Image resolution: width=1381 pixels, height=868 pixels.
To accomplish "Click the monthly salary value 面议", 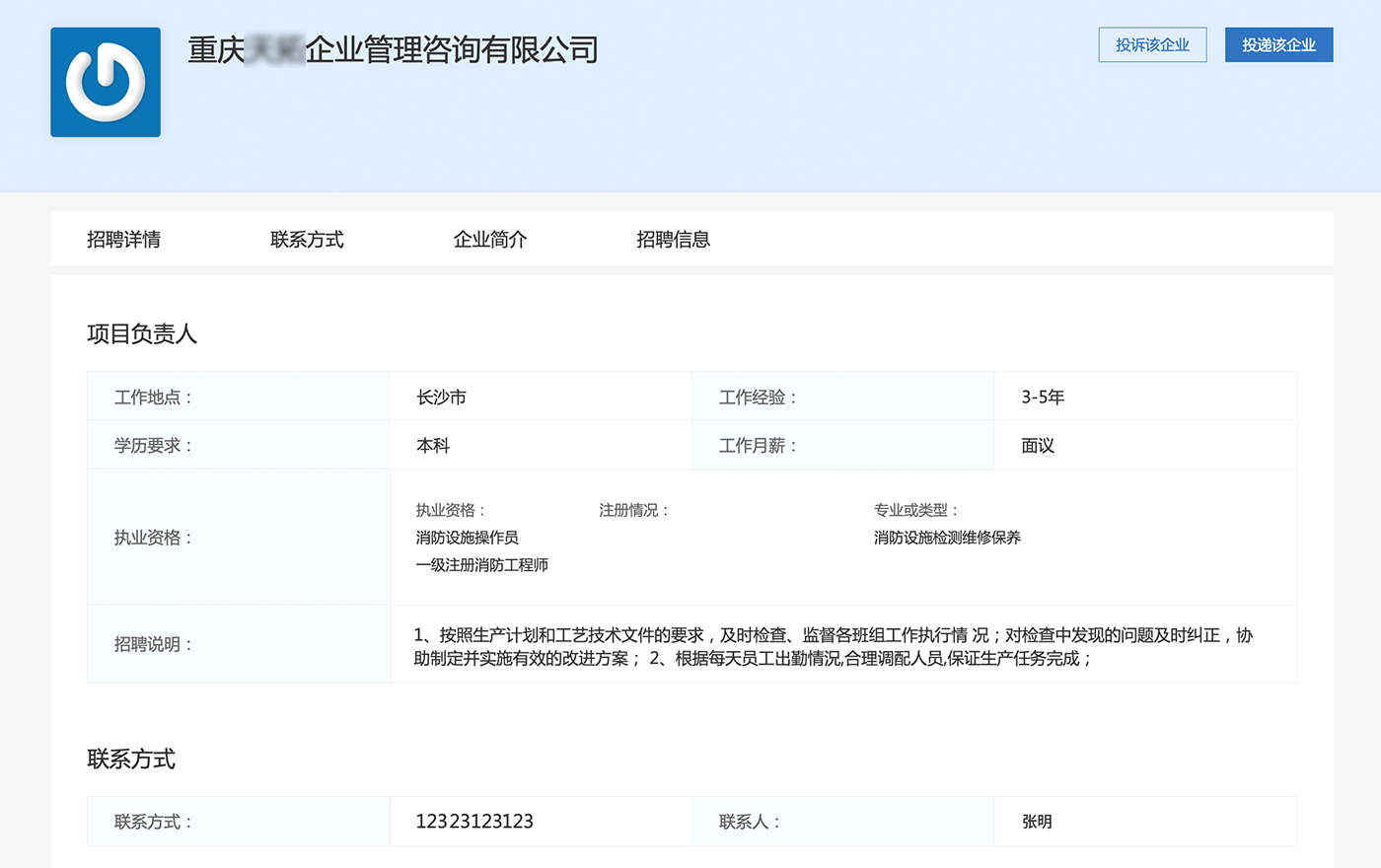I will point(1038,446).
